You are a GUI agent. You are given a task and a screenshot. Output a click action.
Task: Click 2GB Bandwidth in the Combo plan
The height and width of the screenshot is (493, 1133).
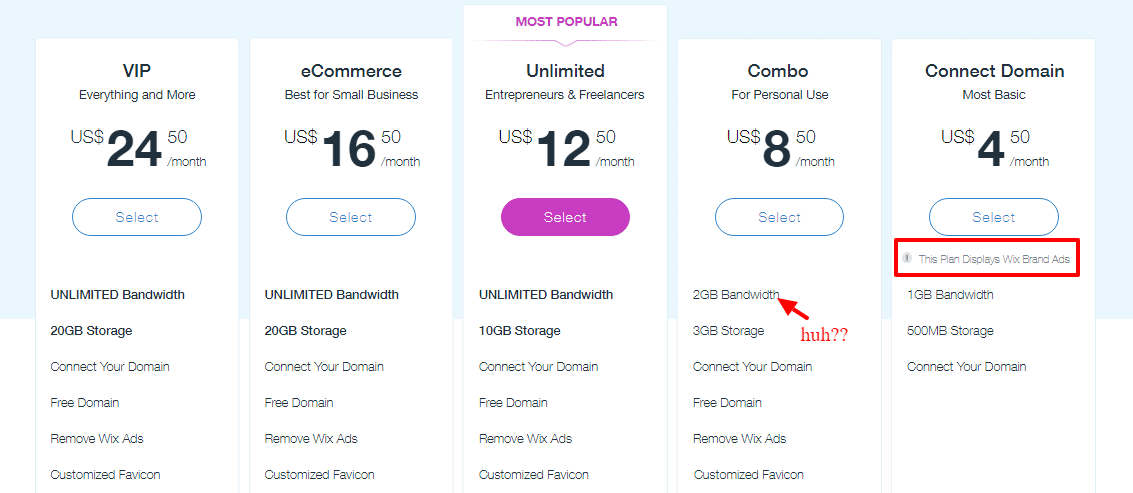point(736,295)
